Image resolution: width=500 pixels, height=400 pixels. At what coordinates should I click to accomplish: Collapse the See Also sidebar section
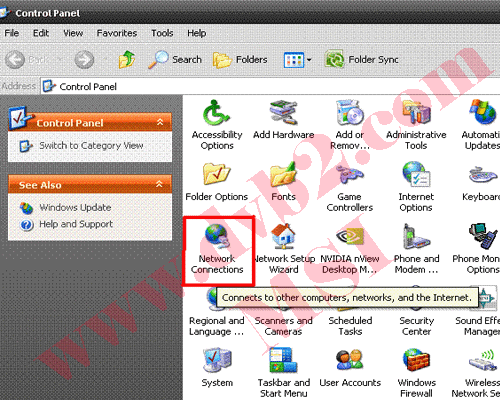pos(160,184)
